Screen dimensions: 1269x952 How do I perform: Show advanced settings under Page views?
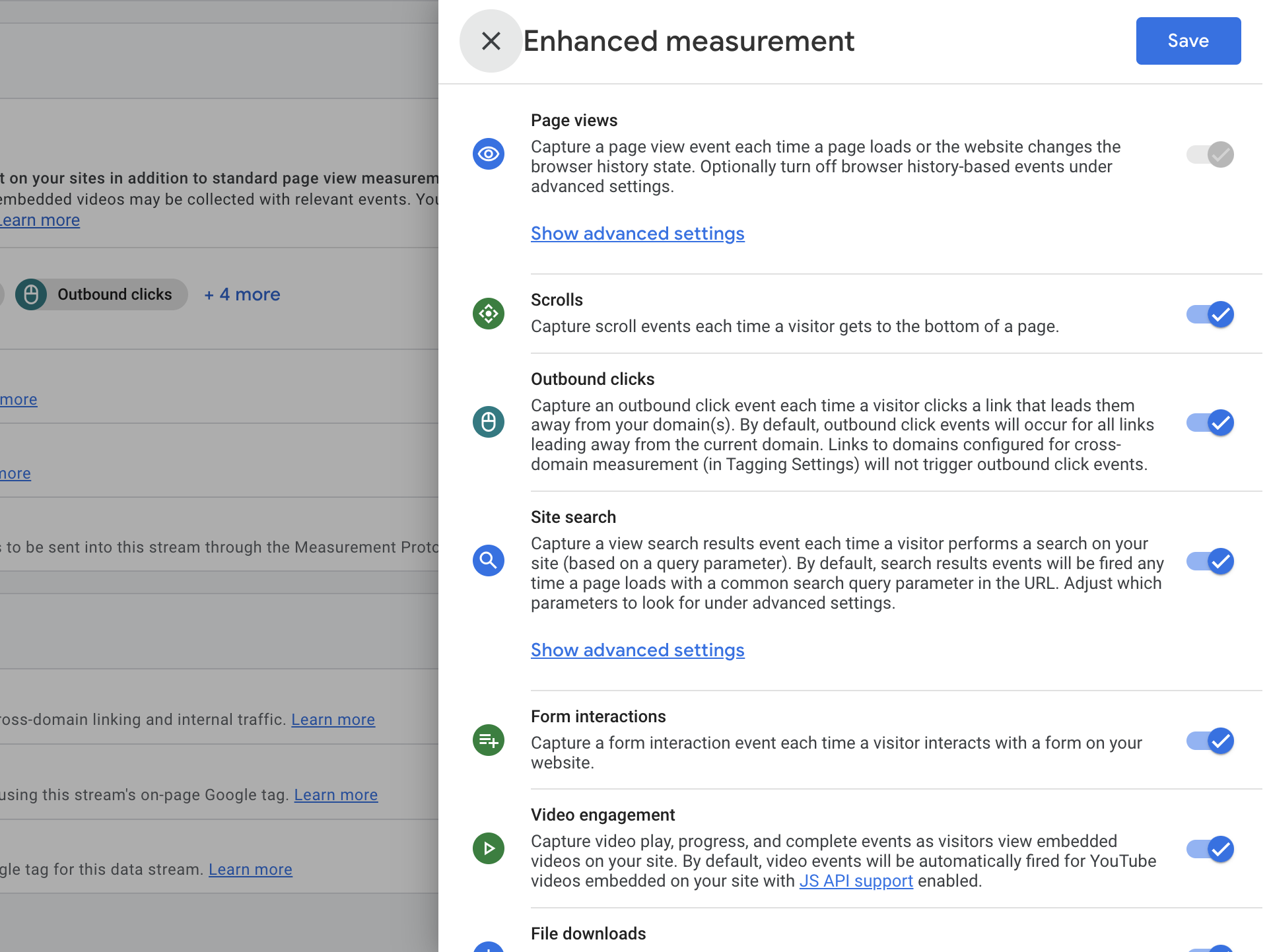coord(637,234)
